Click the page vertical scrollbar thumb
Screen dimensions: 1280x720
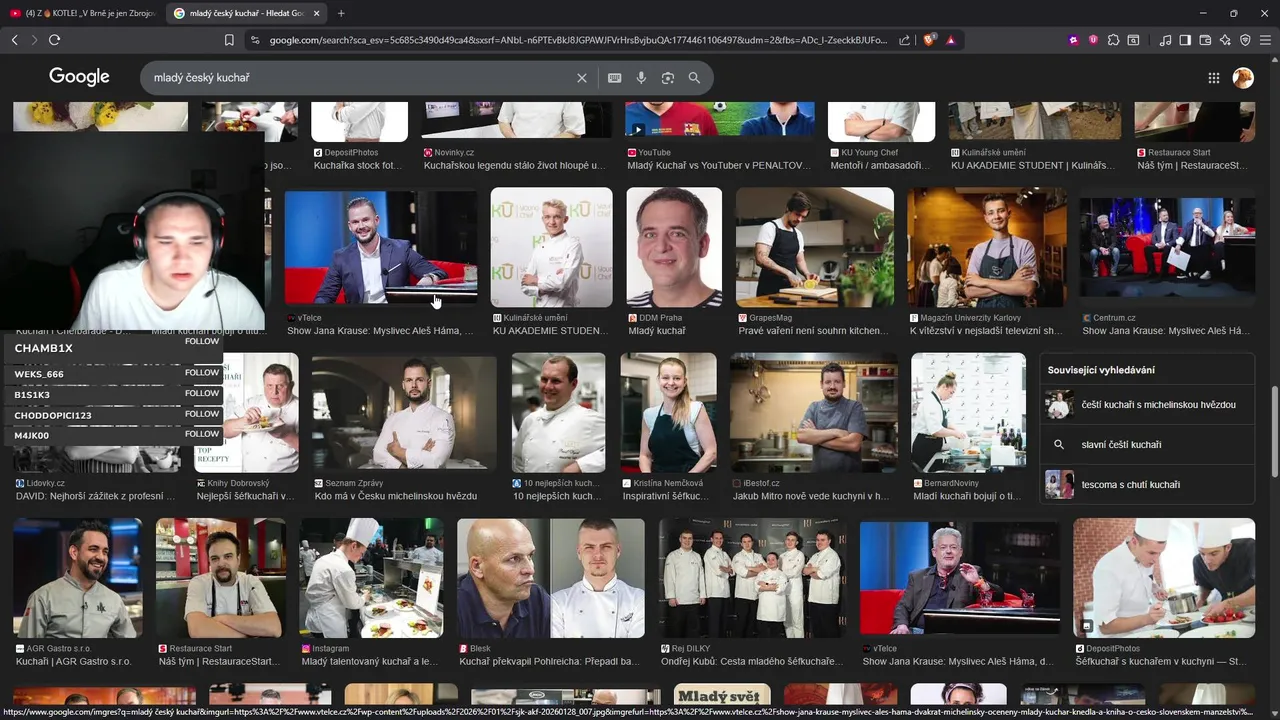coord(1274,430)
